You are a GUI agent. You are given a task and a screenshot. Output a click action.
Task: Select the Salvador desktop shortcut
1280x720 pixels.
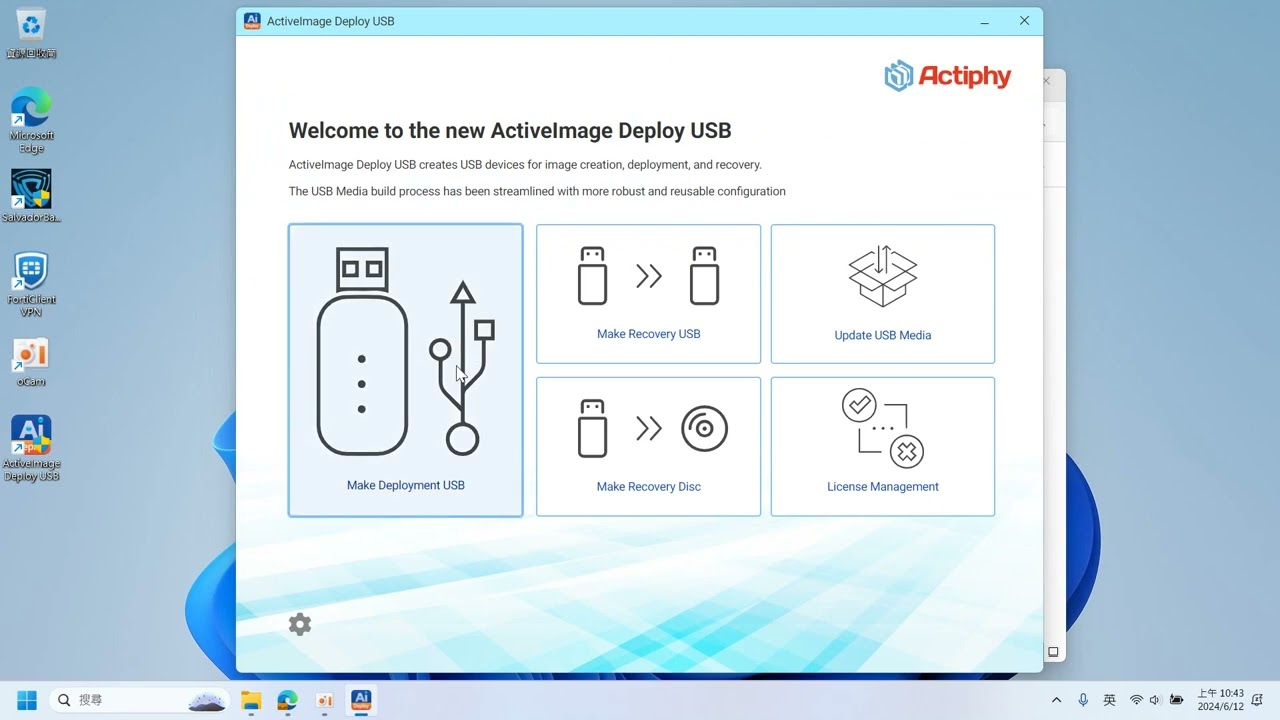tap(31, 196)
